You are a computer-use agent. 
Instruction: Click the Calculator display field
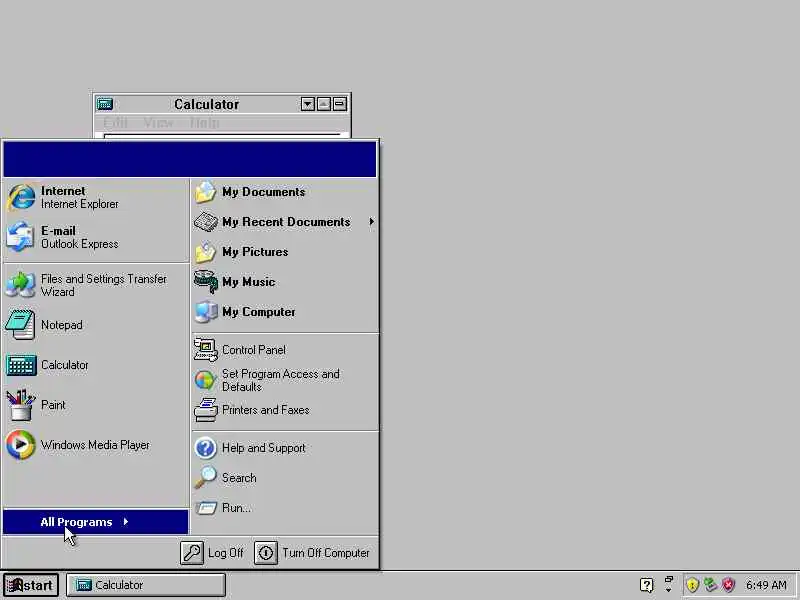point(222,136)
